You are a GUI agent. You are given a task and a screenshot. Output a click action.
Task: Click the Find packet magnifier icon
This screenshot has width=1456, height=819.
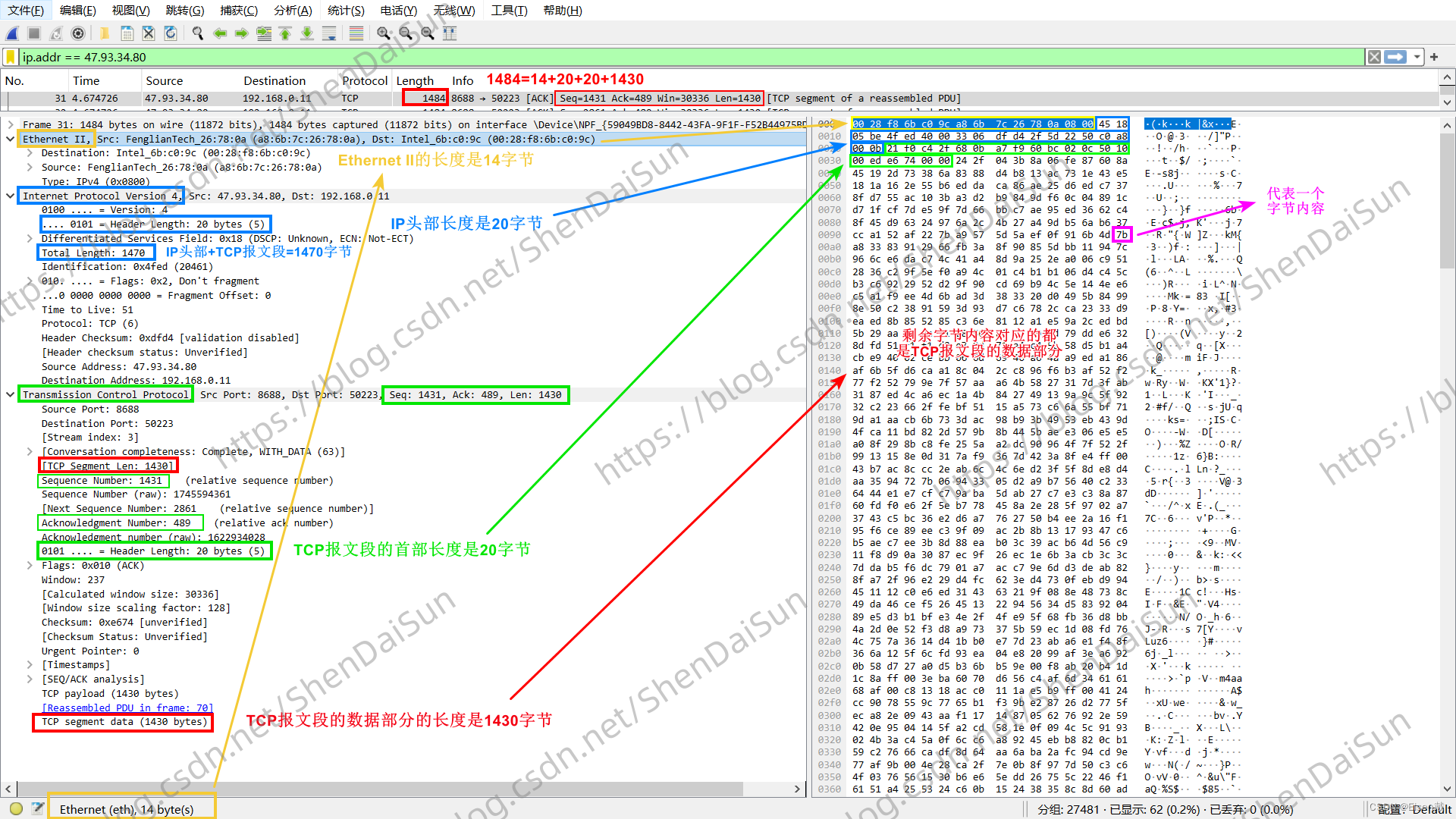coord(198,33)
